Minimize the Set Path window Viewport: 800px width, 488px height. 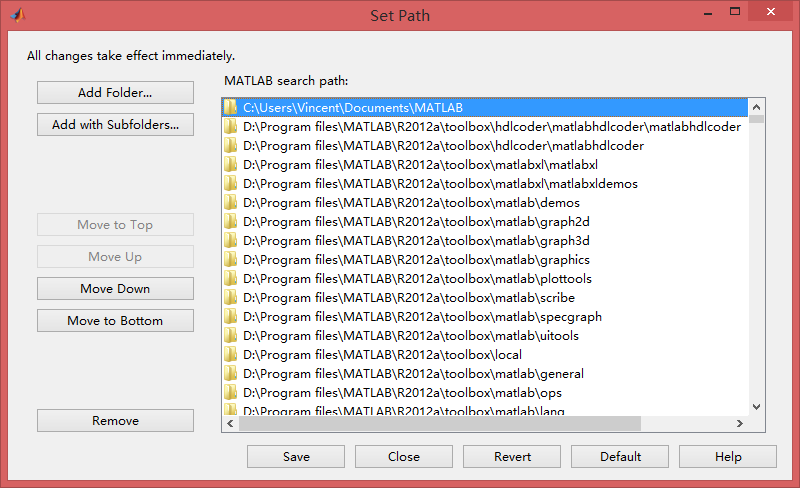[708, 13]
